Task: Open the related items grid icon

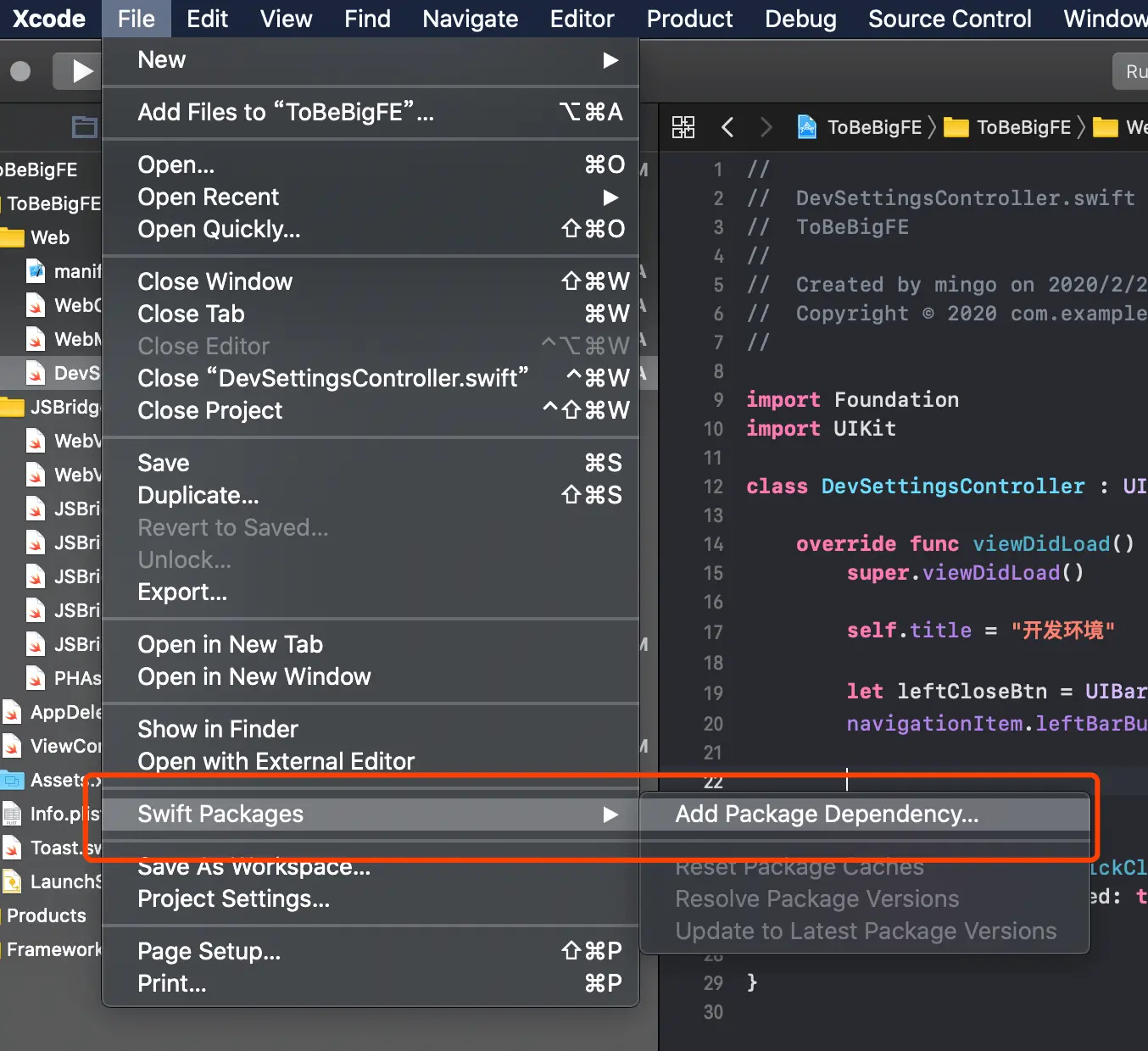Action: point(683,127)
